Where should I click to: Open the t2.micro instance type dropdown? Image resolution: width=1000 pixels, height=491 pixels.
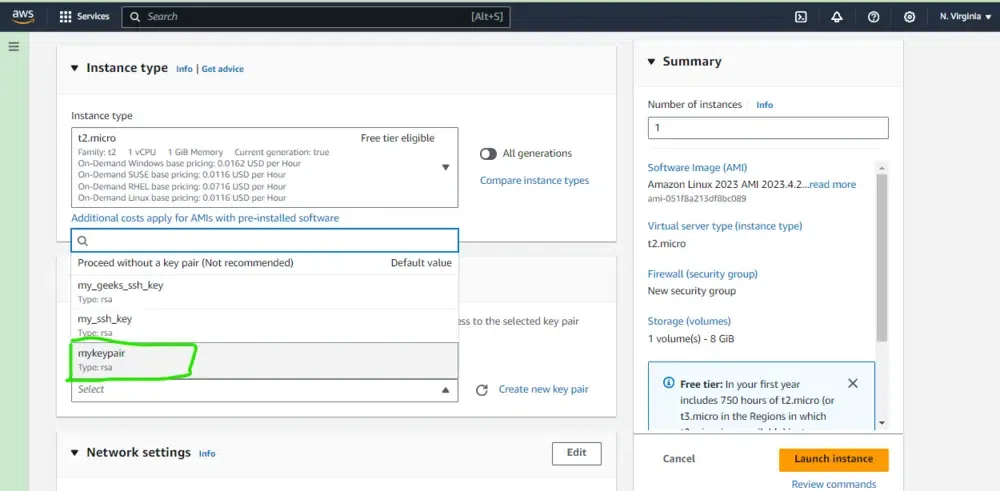[x=265, y=167]
